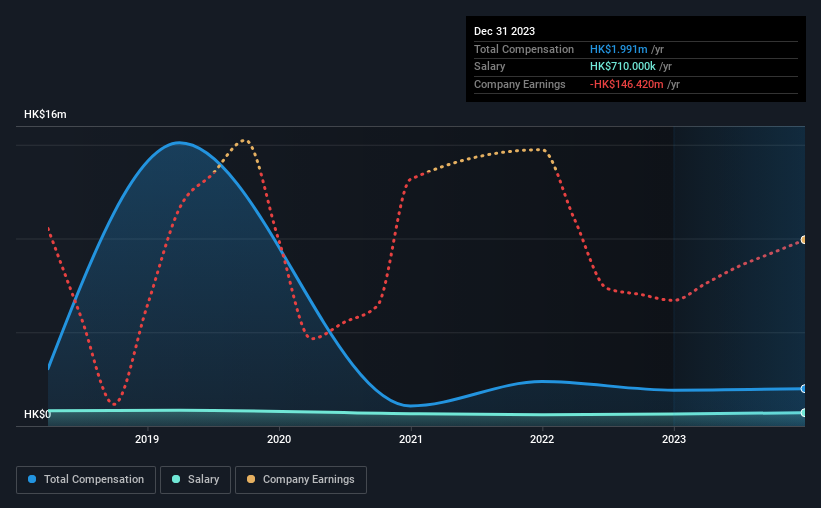Screen dimensions: 821x508
Task: Click the 2022 x-axis label
Action: (542, 439)
